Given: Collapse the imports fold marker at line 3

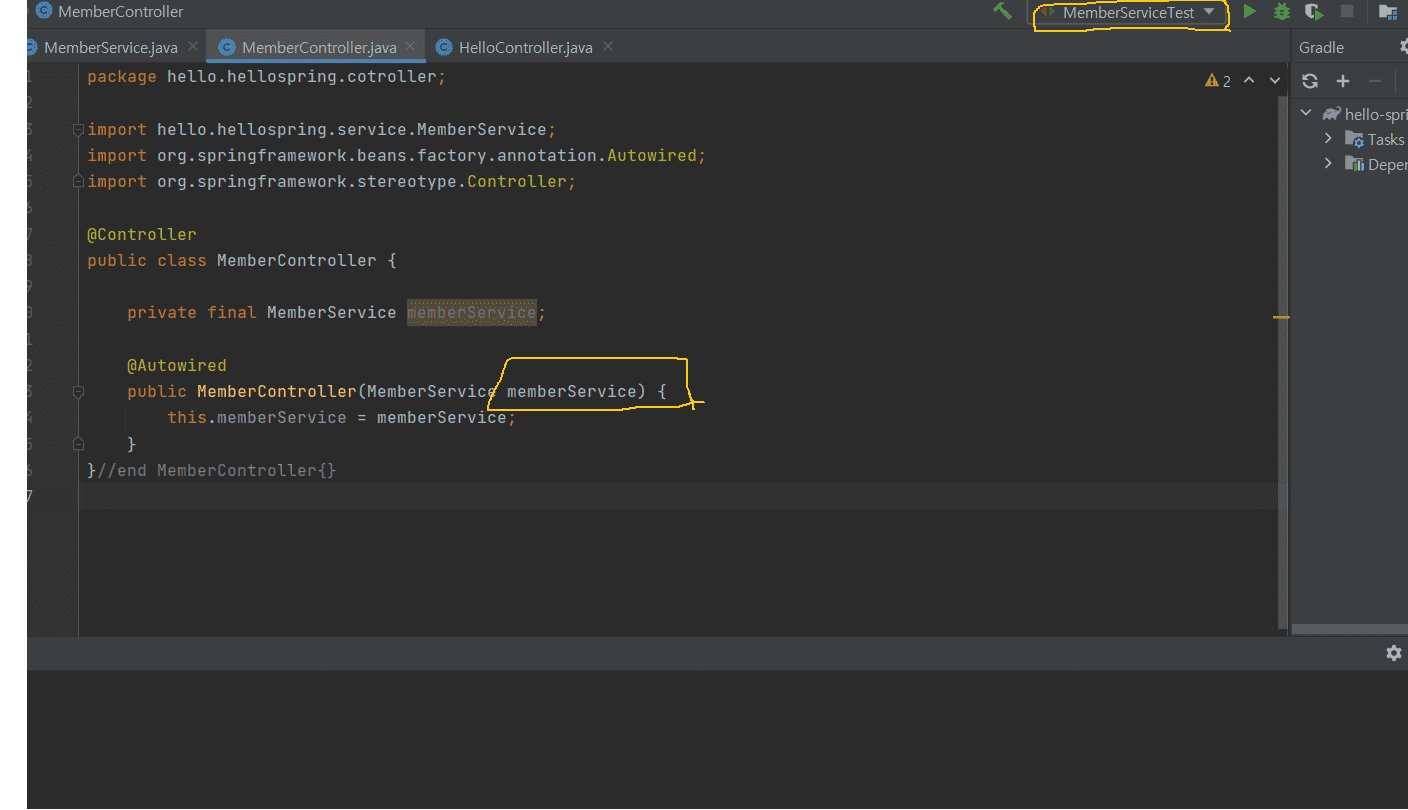Looking at the screenshot, I should (x=78, y=129).
